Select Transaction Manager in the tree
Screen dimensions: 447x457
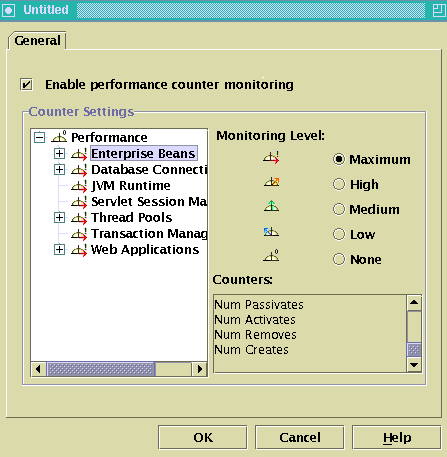(x=149, y=234)
